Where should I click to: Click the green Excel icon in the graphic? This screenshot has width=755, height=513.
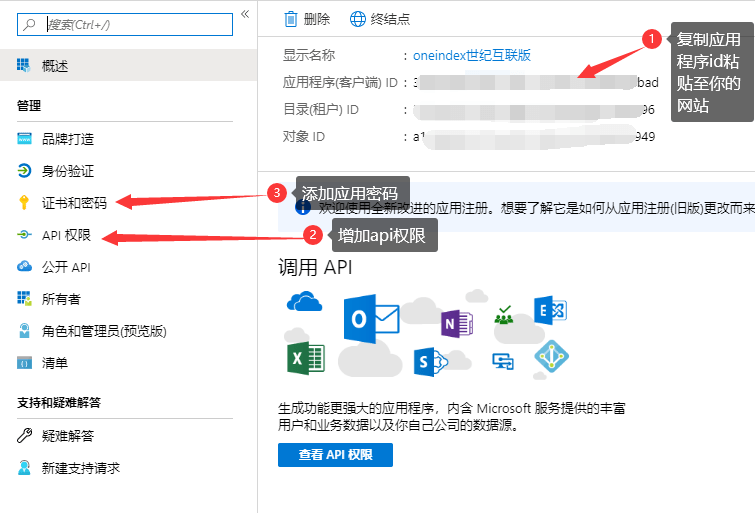pos(305,357)
